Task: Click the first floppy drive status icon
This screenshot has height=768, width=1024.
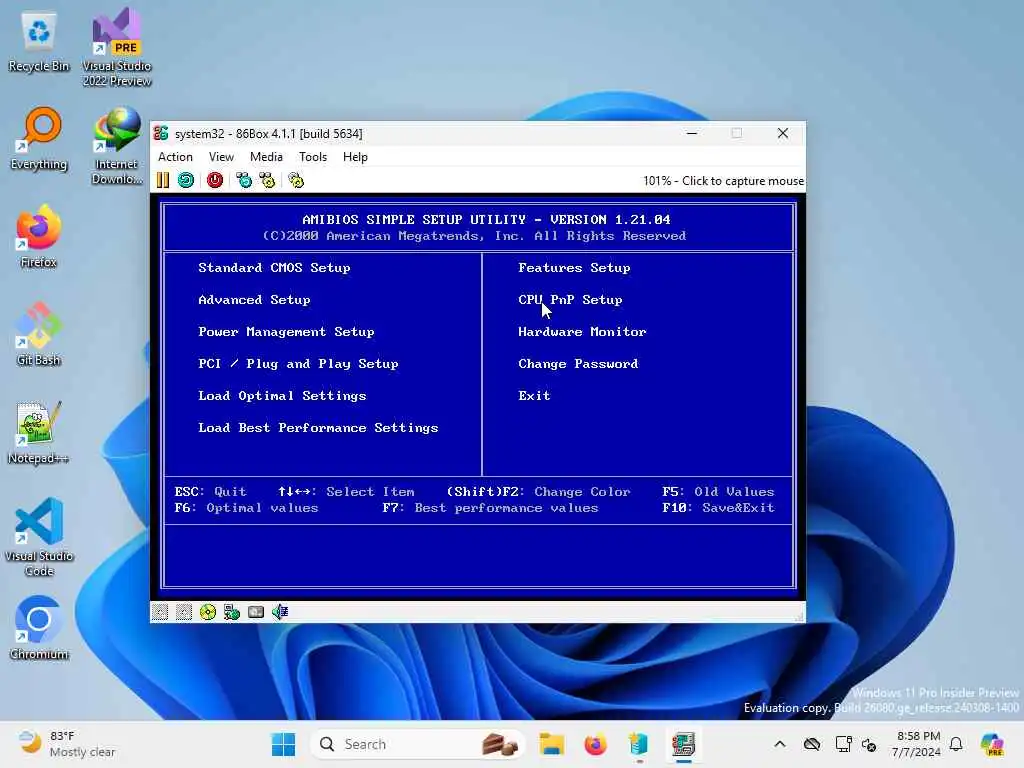Action: [x=160, y=612]
